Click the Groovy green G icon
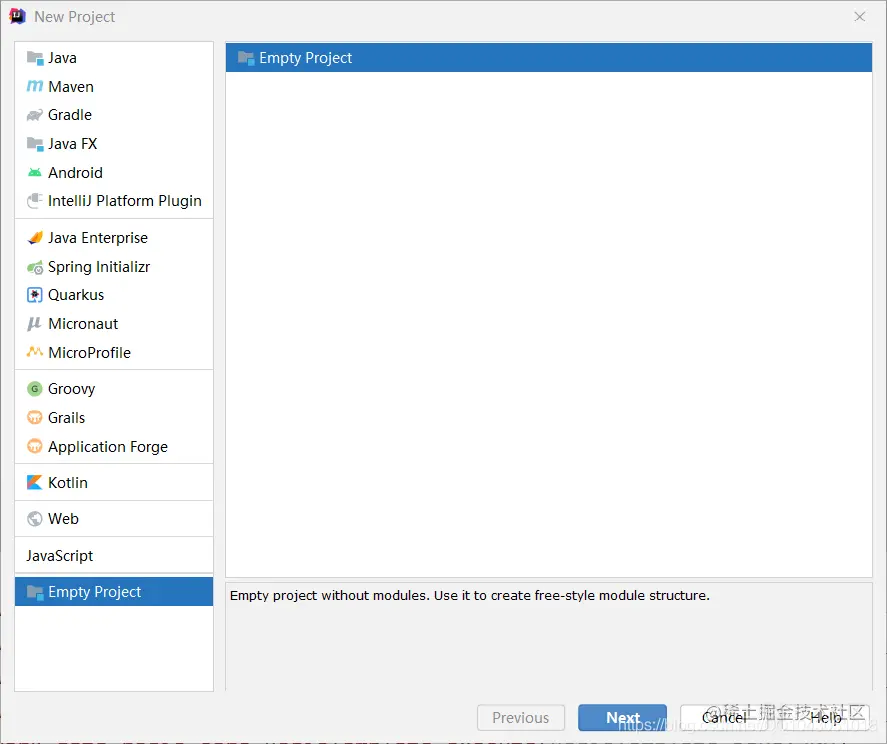The height and width of the screenshot is (744, 887). click(35, 389)
